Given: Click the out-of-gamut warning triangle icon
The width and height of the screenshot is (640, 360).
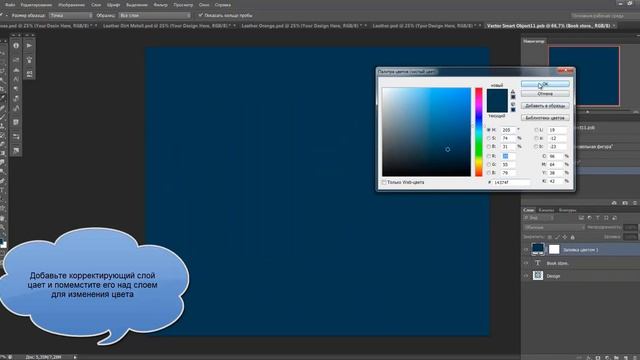Looking at the screenshot, I should pos(513,91).
